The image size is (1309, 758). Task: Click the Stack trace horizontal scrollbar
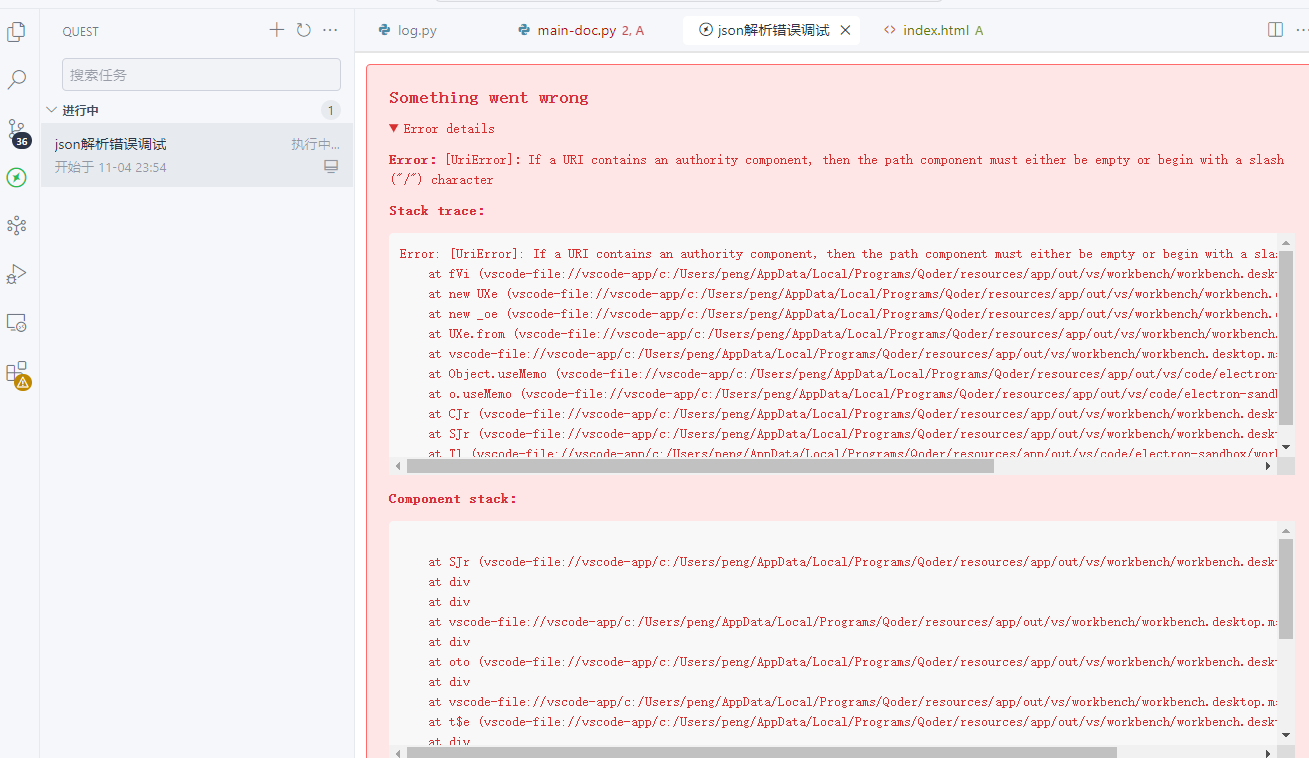700,466
